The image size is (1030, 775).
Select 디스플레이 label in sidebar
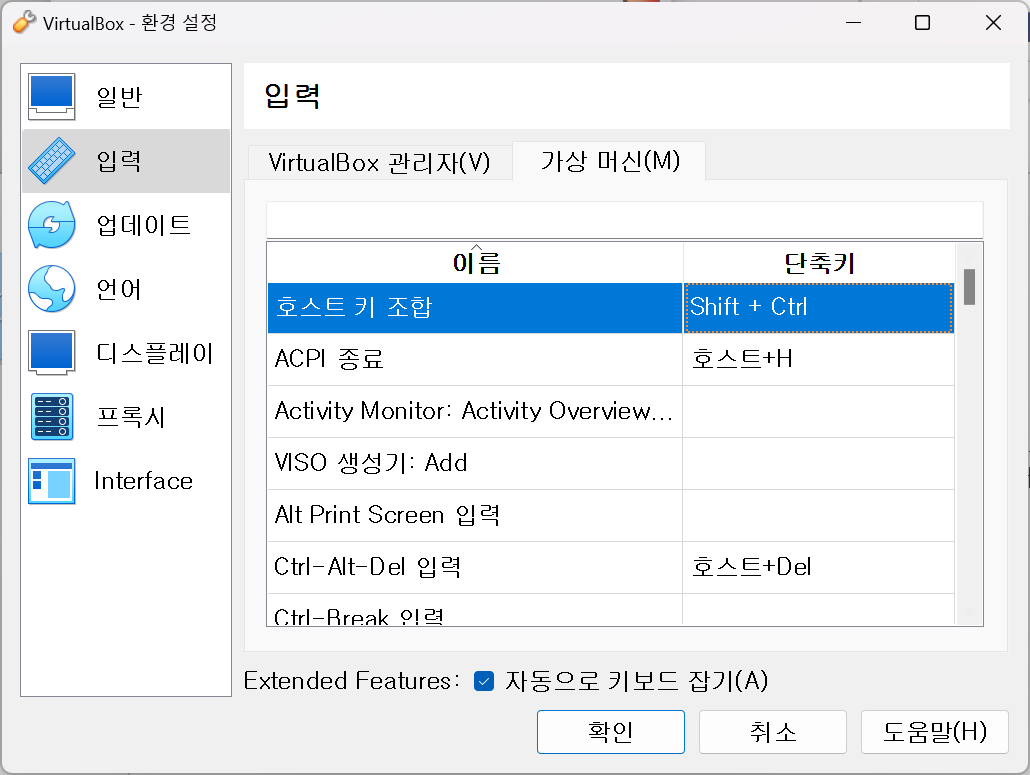click(x=155, y=353)
